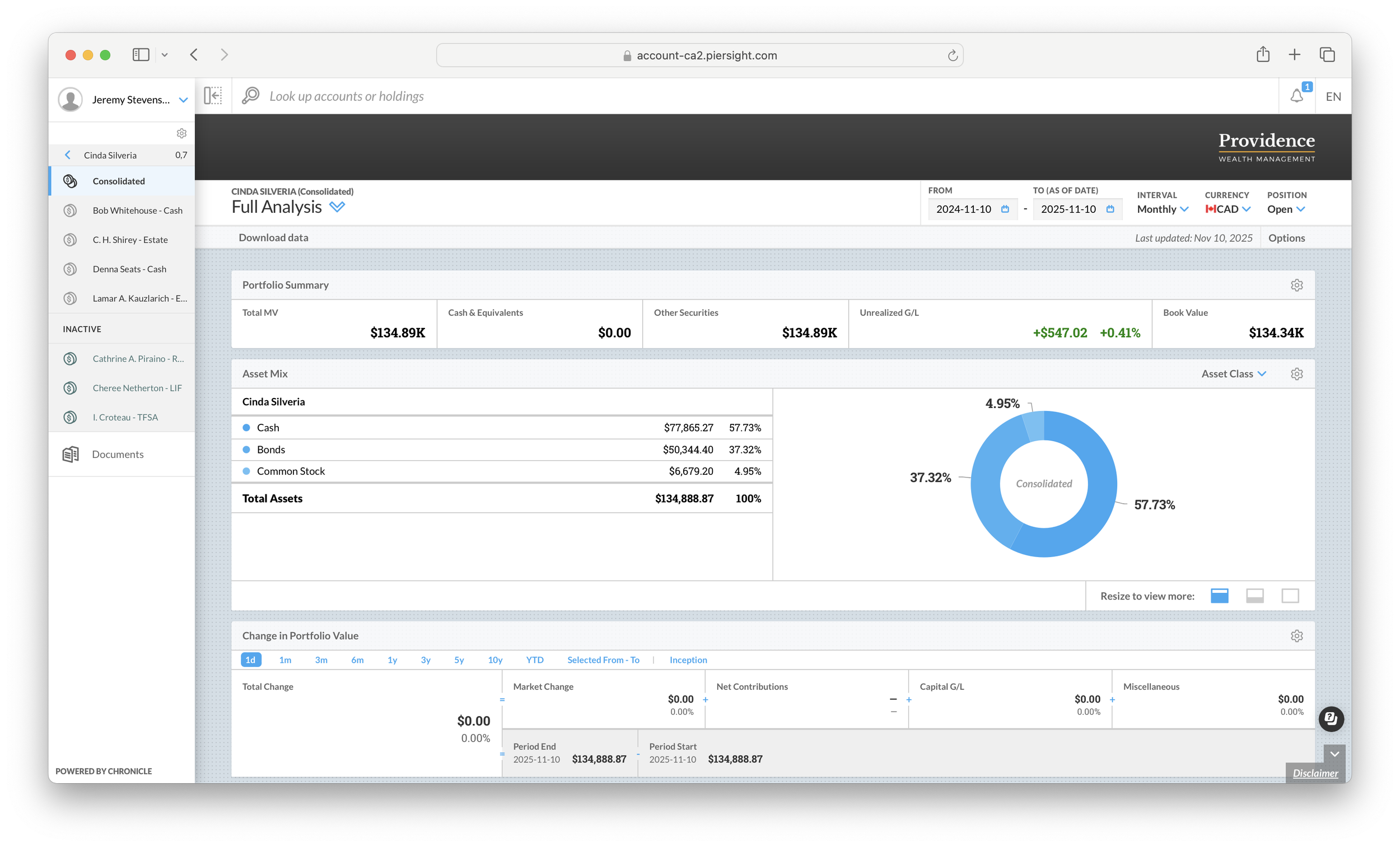The image size is (1400, 847).
Task: Open Portfolio Summary settings gear
Action: [x=1296, y=285]
